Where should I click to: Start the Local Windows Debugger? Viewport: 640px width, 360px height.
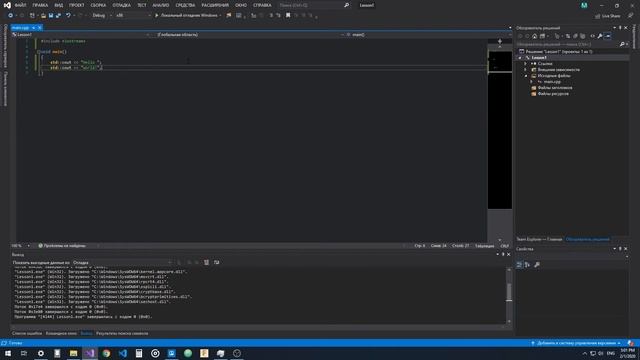click(x=186, y=16)
